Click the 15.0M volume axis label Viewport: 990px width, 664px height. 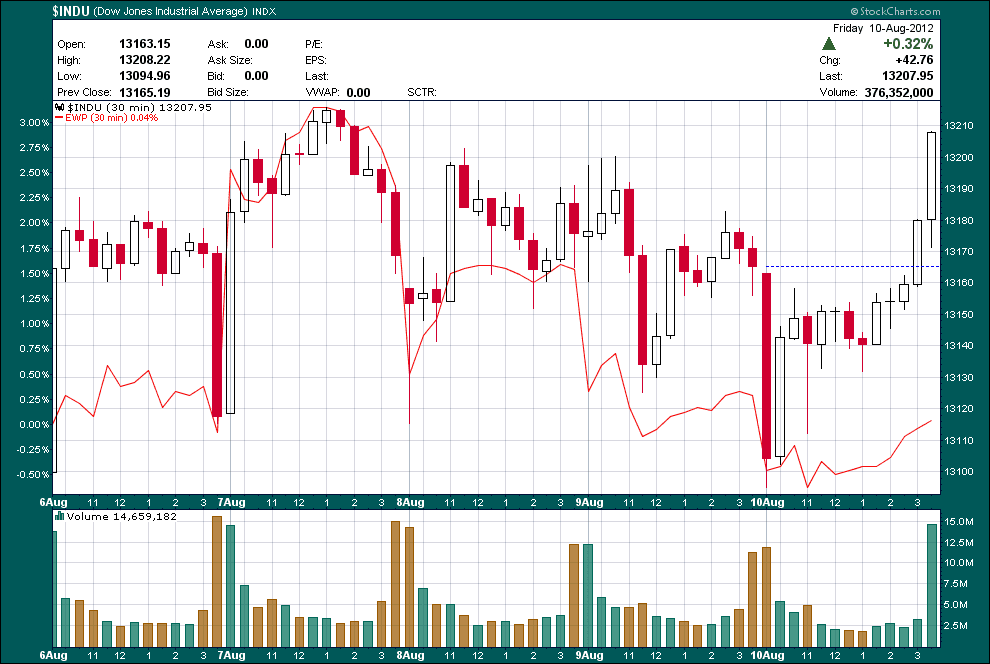coord(958,521)
